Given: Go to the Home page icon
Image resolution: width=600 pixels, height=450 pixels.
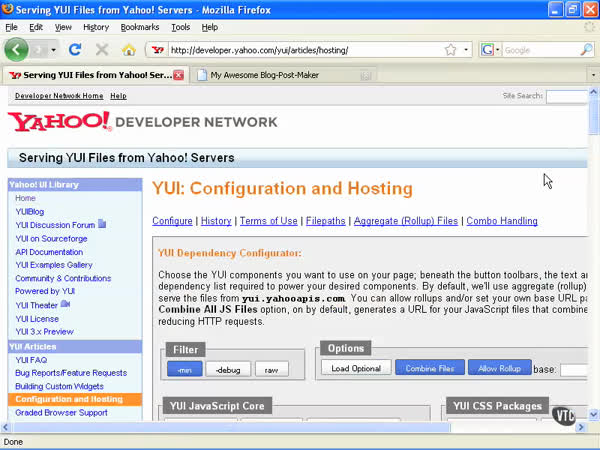Looking at the screenshot, I should click(x=128, y=49).
